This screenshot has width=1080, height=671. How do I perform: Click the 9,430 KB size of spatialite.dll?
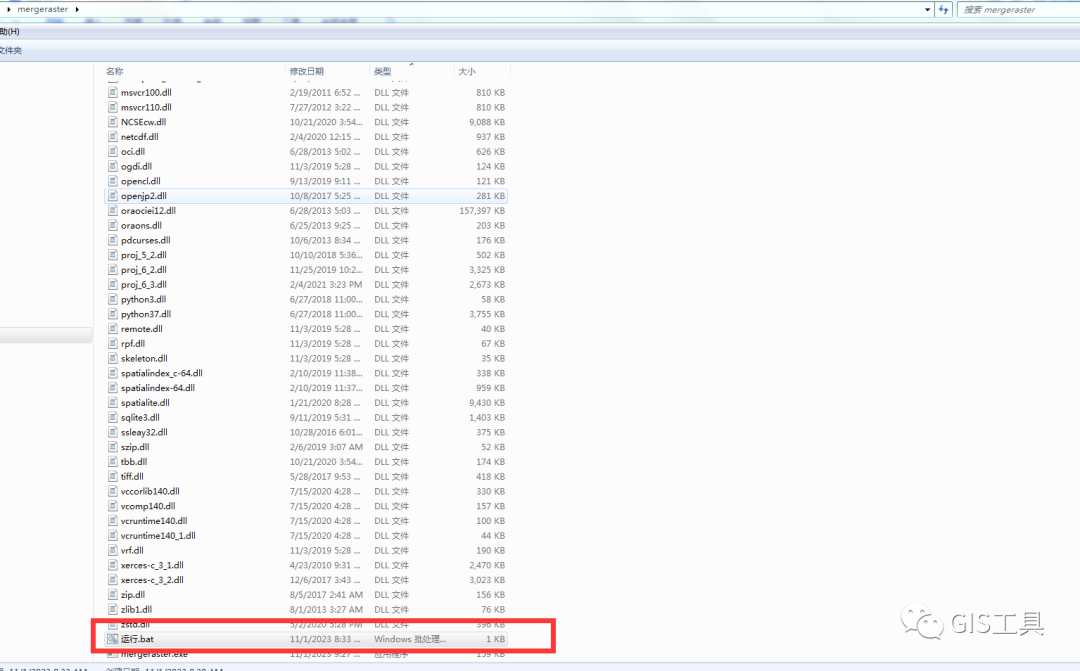pos(487,403)
